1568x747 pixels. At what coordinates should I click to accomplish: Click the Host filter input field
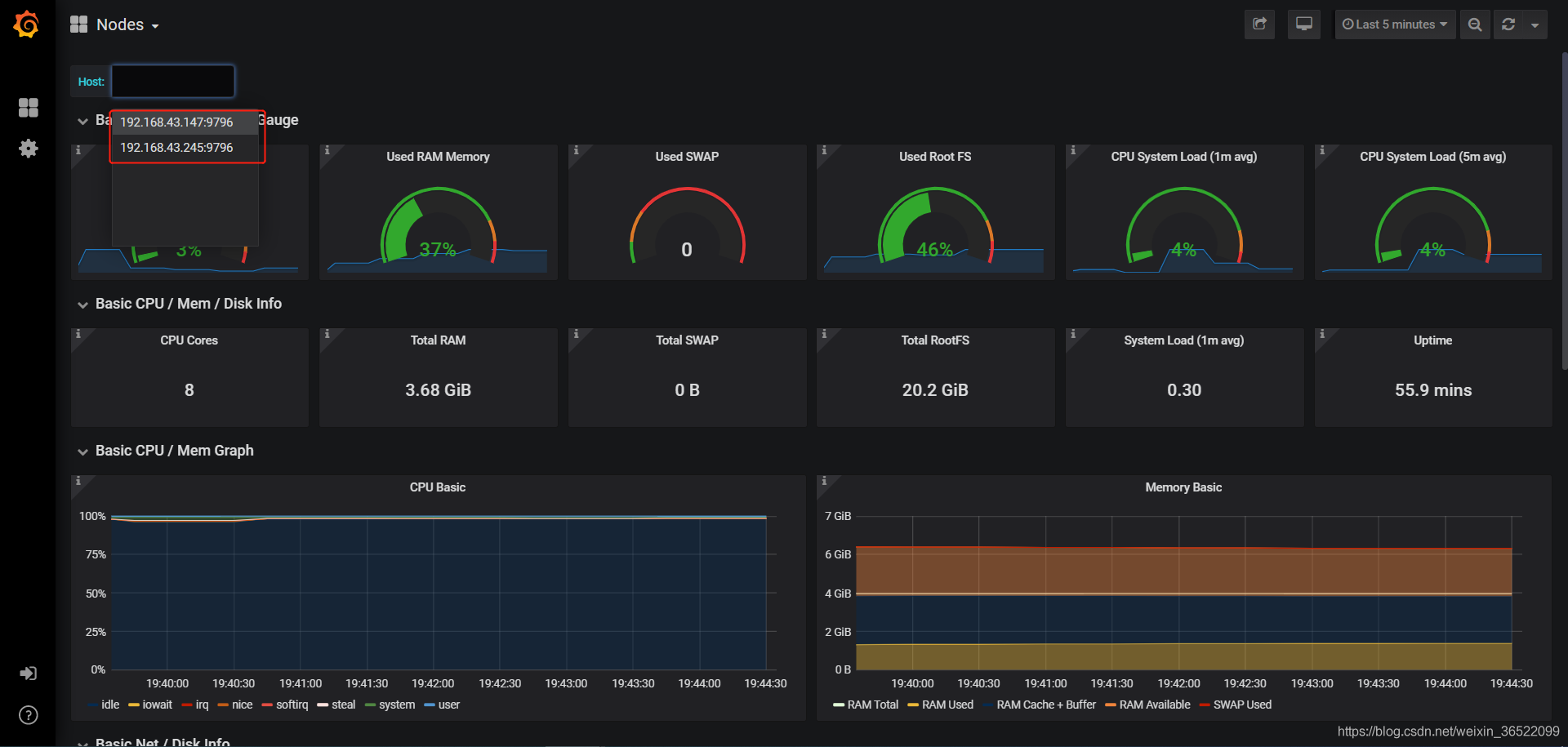(173, 82)
